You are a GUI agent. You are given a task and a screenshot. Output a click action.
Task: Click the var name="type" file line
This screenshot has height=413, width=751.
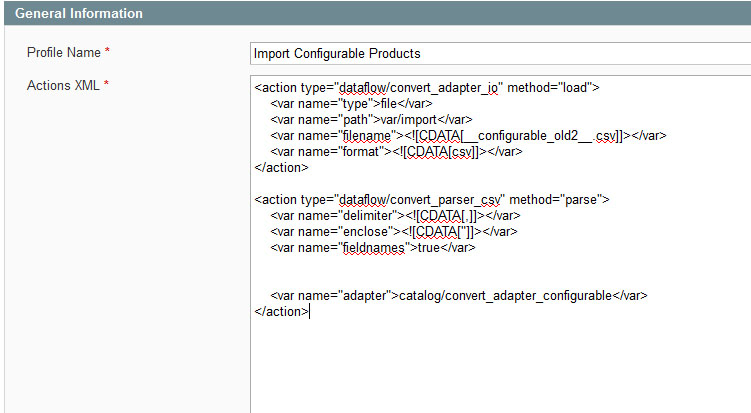(x=351, y=103)
